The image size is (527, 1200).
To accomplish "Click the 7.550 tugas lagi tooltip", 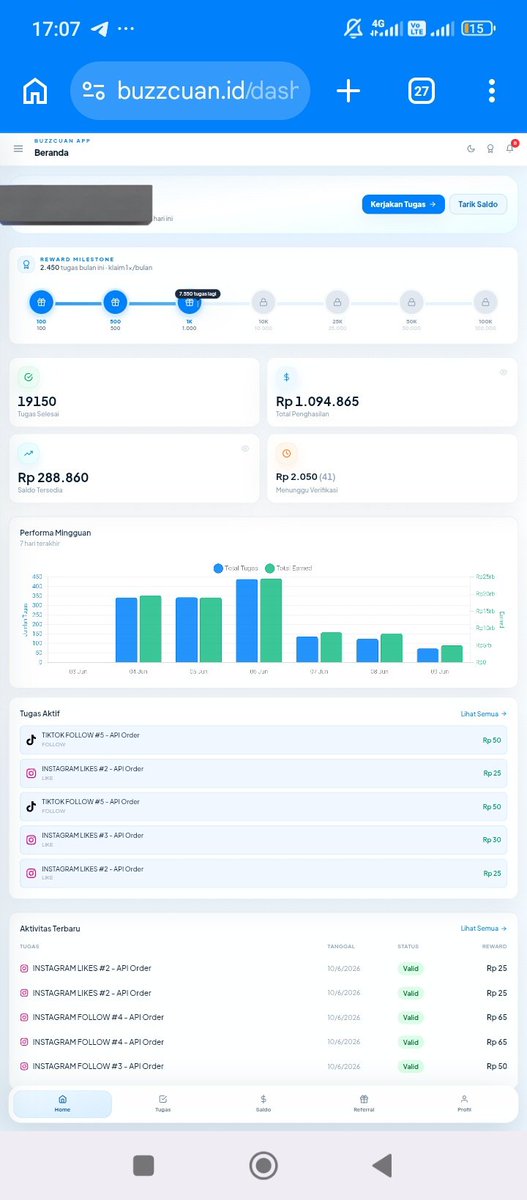I will tap(197, 294).
